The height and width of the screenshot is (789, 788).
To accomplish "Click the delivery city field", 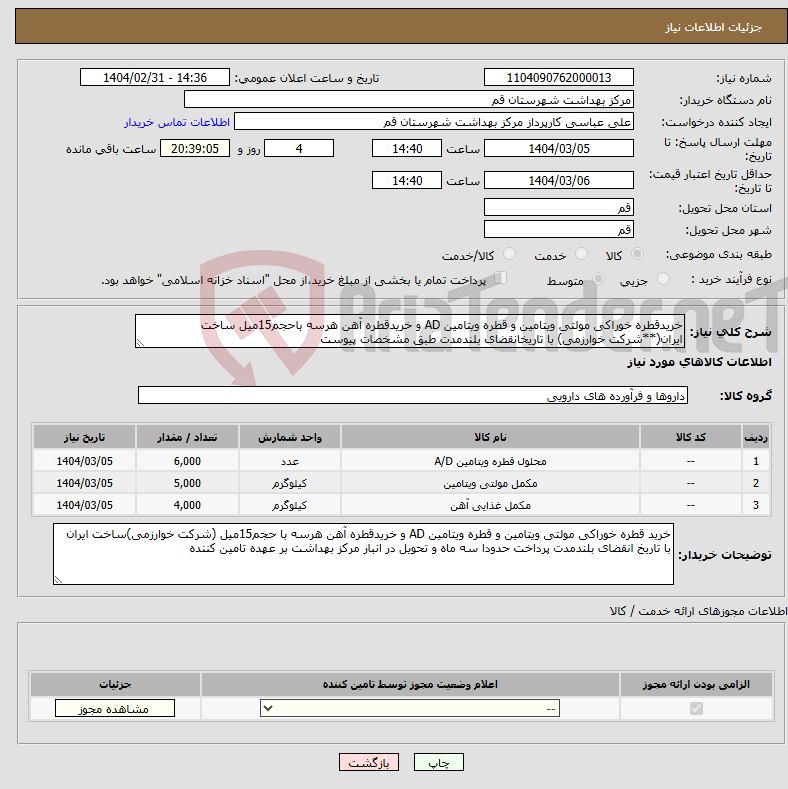I will 559,229.
